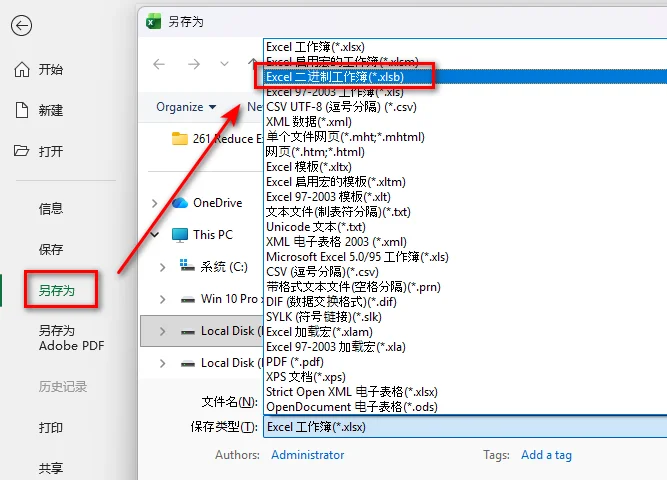Click the Excel icon in dialog title

coord(153,21)
